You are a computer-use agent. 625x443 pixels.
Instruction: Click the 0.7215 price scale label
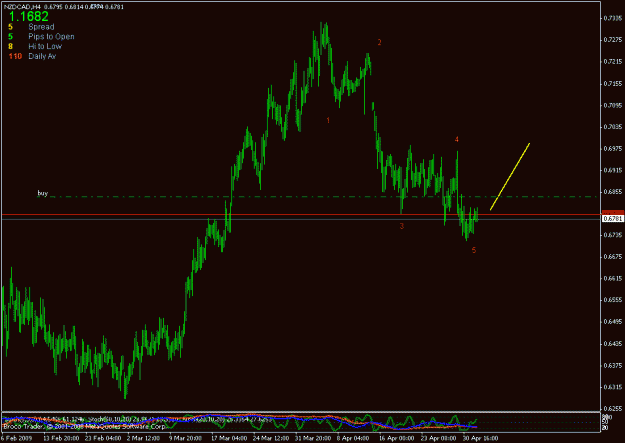tap(613, 61)
